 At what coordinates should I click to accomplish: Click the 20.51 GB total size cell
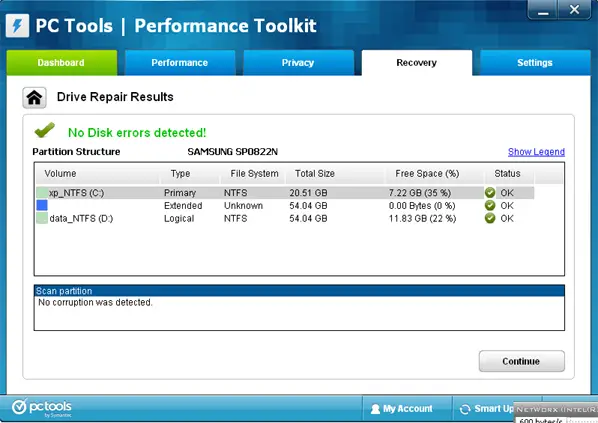click(x=308, y=193)
